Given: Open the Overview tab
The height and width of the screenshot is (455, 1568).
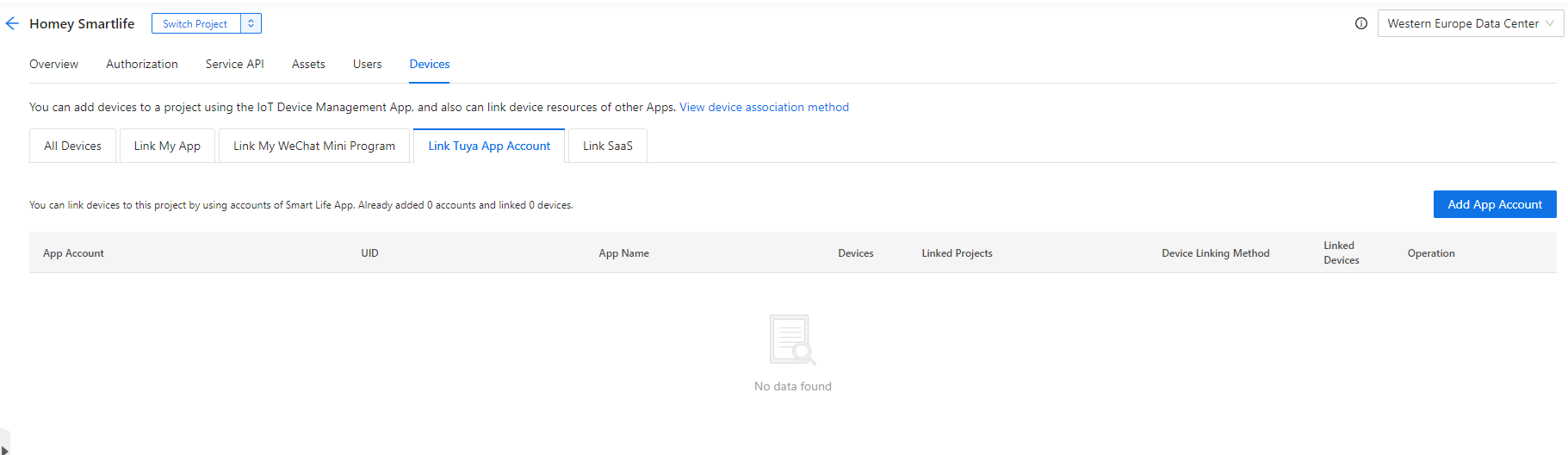Looking at the screenshot, I should pos(53,64).
